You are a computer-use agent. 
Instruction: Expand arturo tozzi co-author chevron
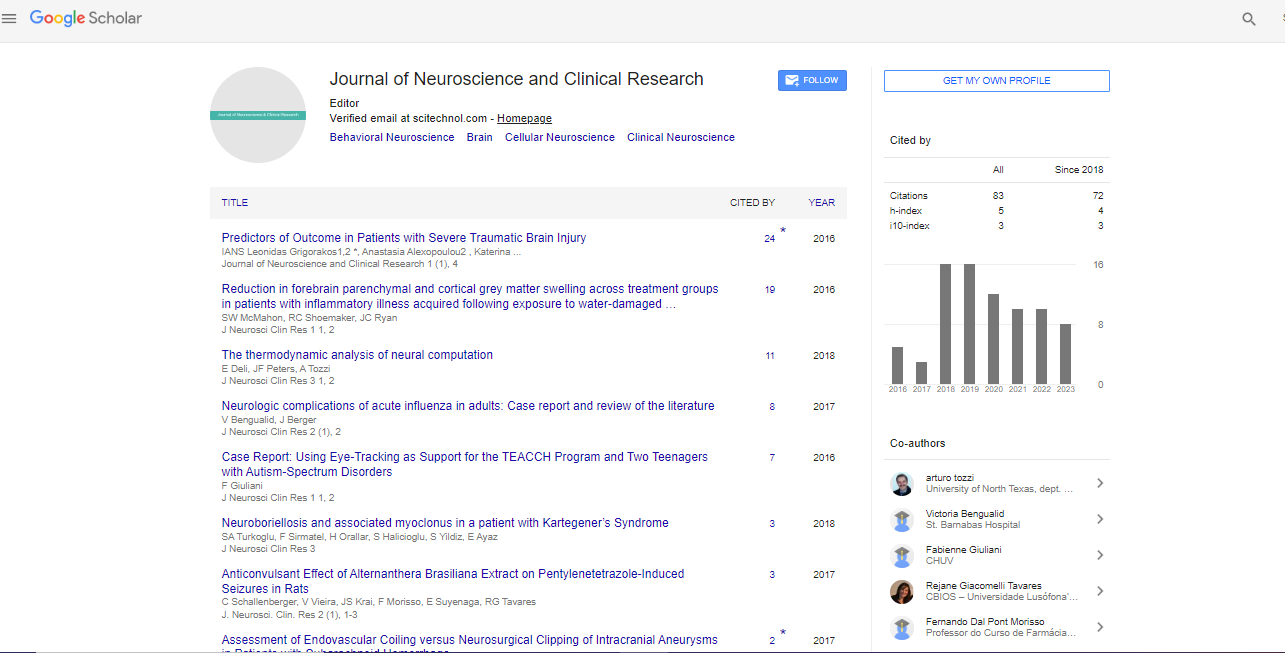[1099, 484]
